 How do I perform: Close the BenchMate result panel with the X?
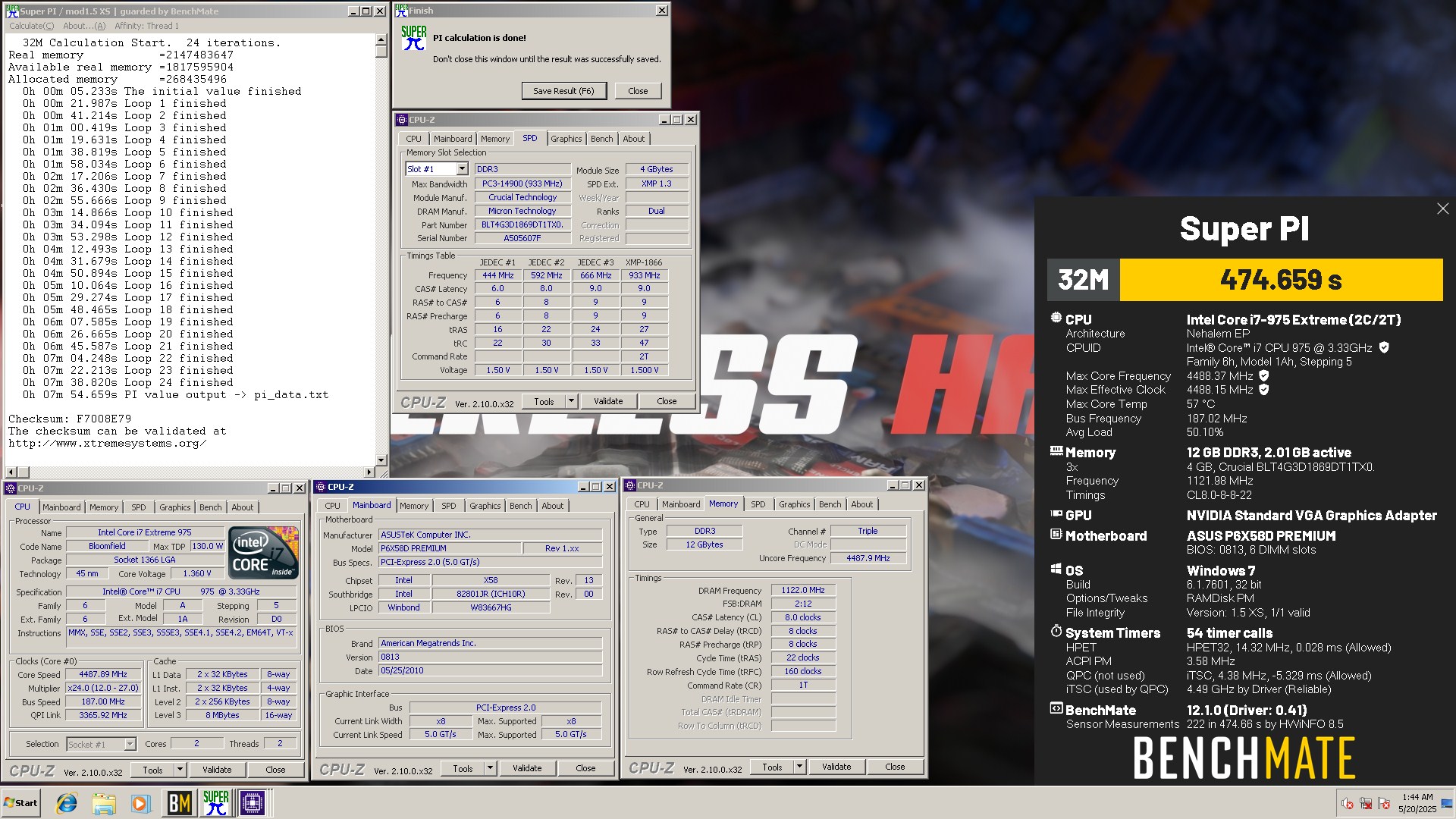[x=1442, y=209]
